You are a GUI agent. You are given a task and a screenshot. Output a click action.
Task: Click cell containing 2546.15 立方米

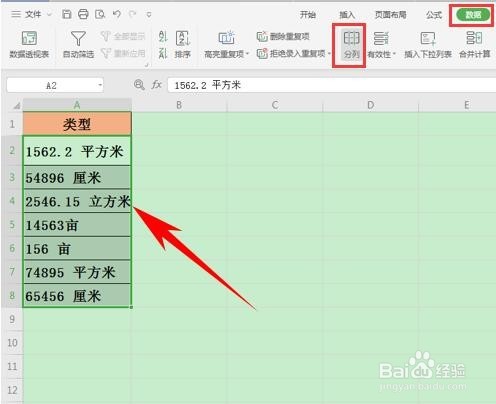(x=77, y=201)
